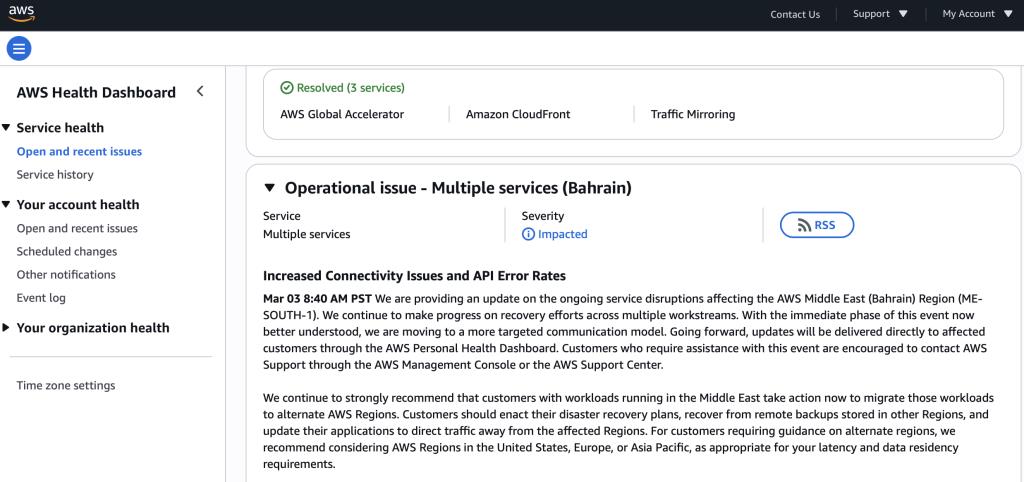Click AWS Global Accelerator service name
Image resolution: width=1024 pixels, height=482 pixels.
tap(342, 114)
